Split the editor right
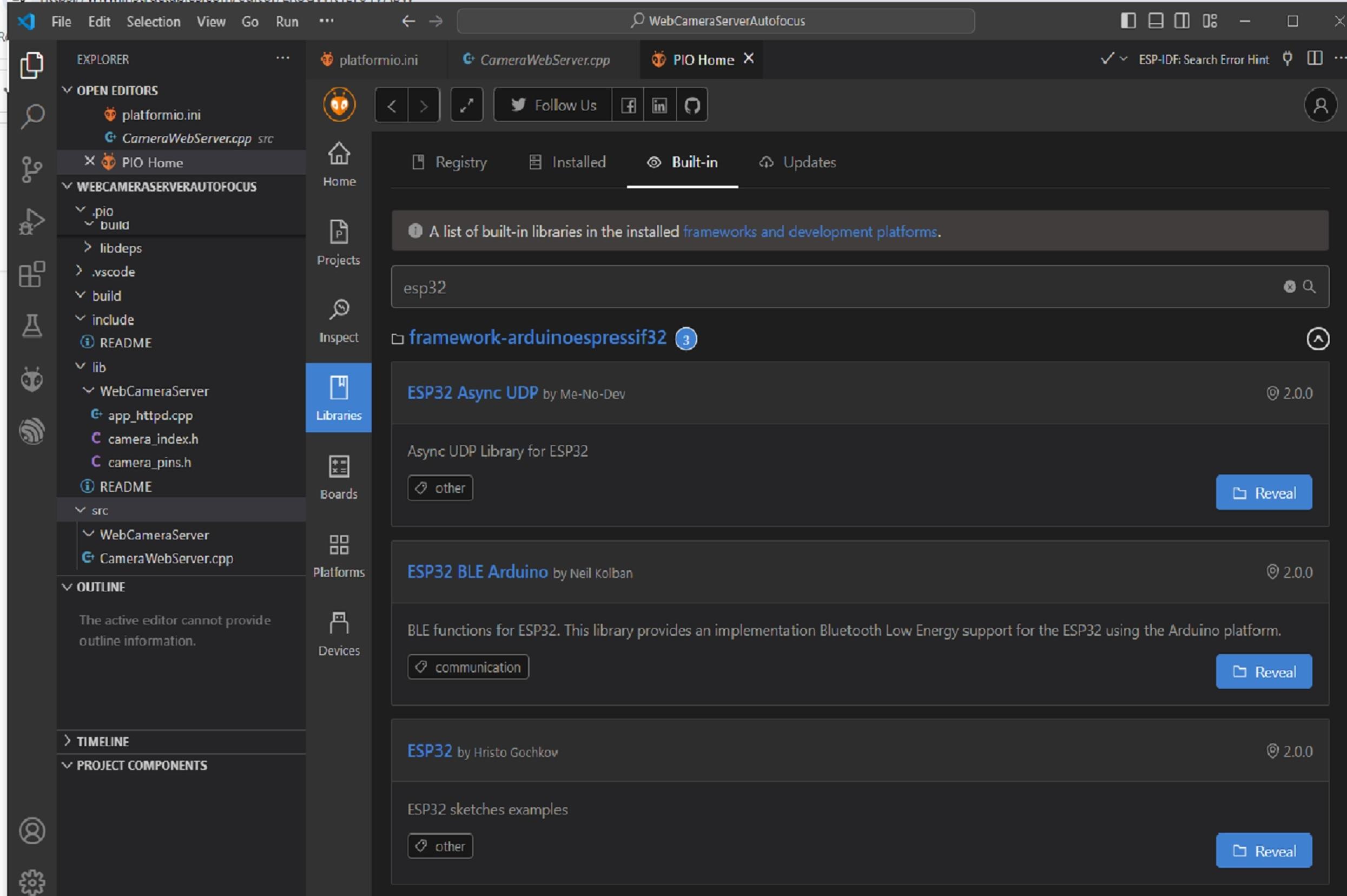Screen dimensions: 1347x896 tap(1315, 58)
